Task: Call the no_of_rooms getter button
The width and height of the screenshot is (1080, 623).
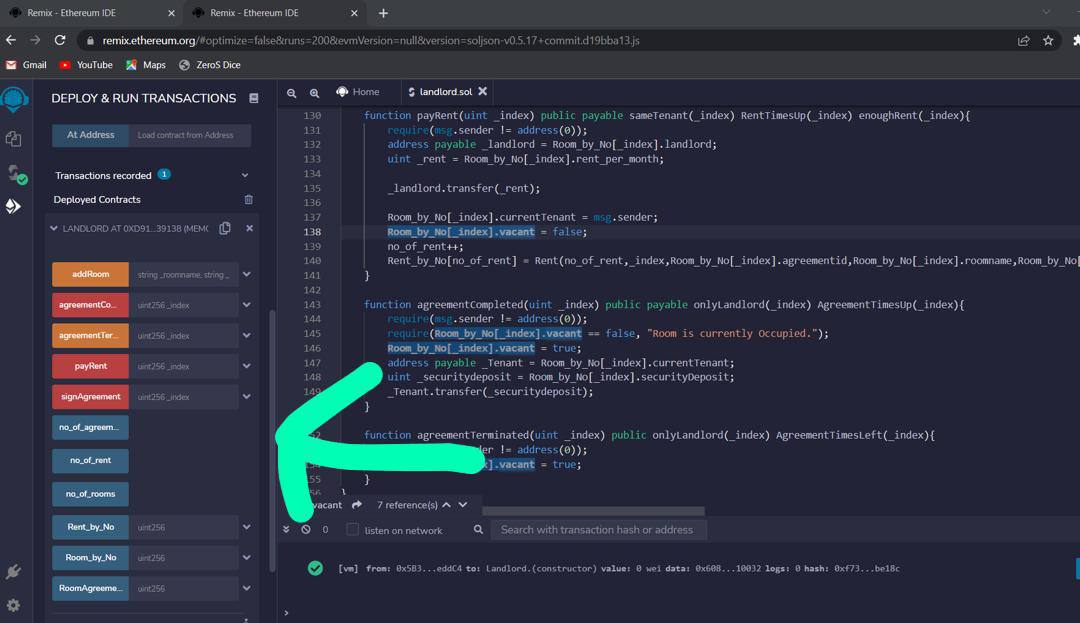Action: (90, 494)
